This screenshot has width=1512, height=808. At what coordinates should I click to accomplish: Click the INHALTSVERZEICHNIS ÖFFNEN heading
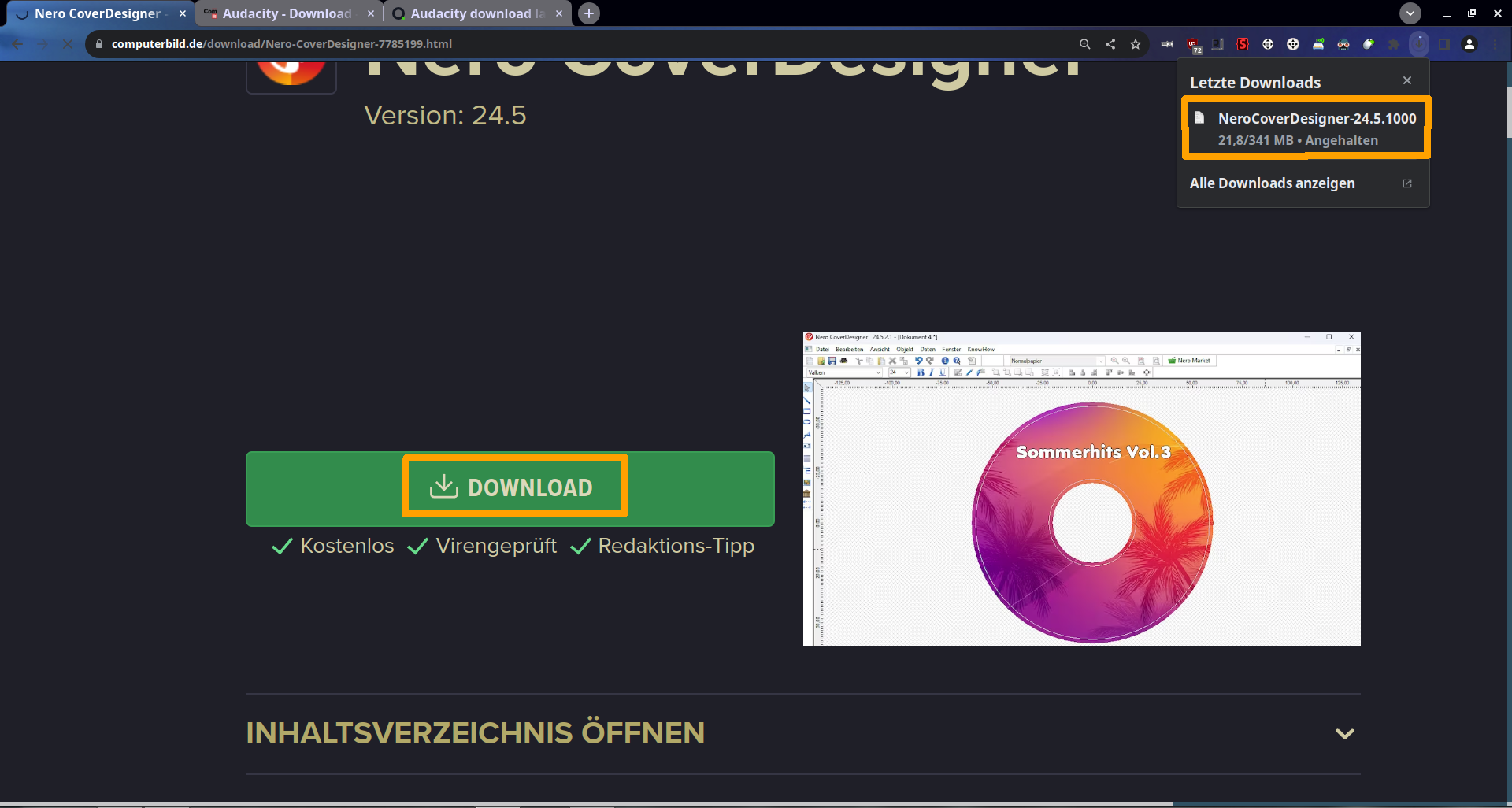click(x=476, y=733)
